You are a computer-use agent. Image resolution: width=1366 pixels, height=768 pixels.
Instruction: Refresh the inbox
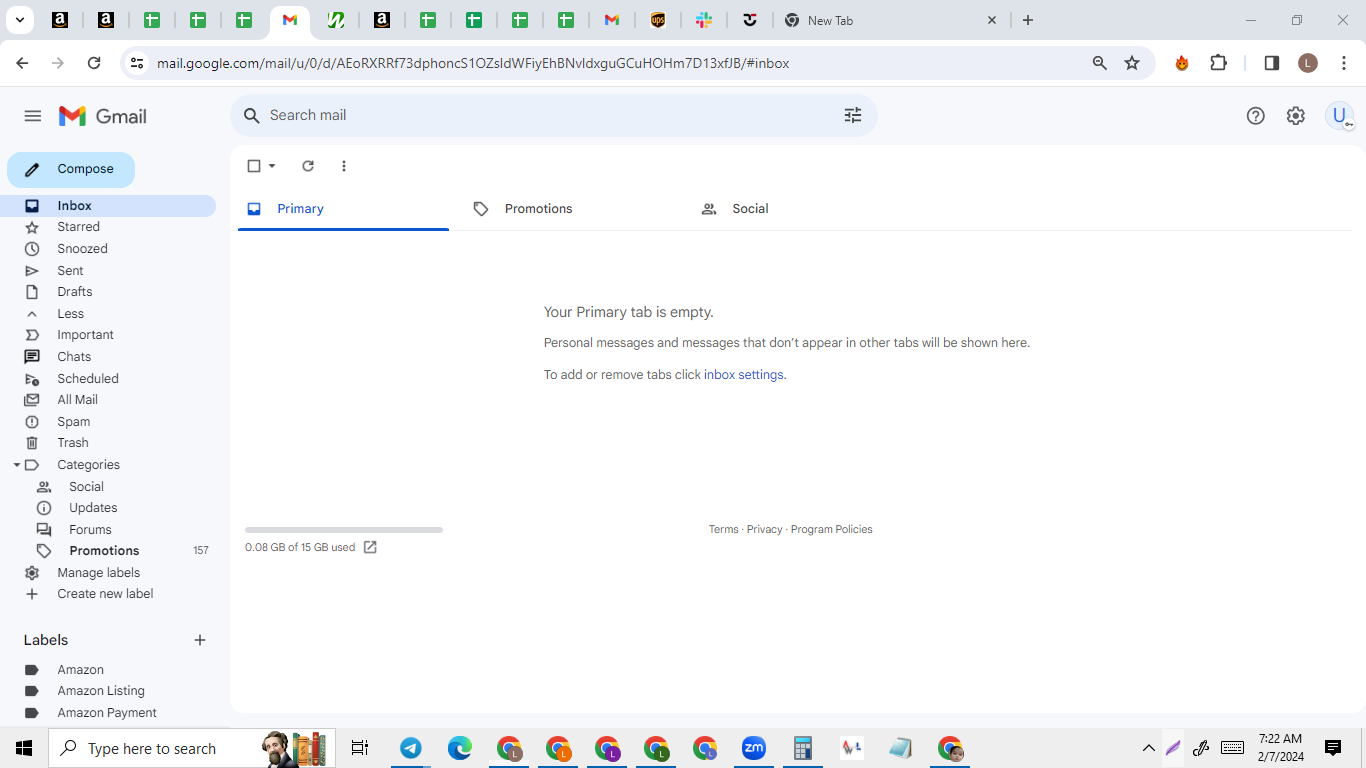308,166
